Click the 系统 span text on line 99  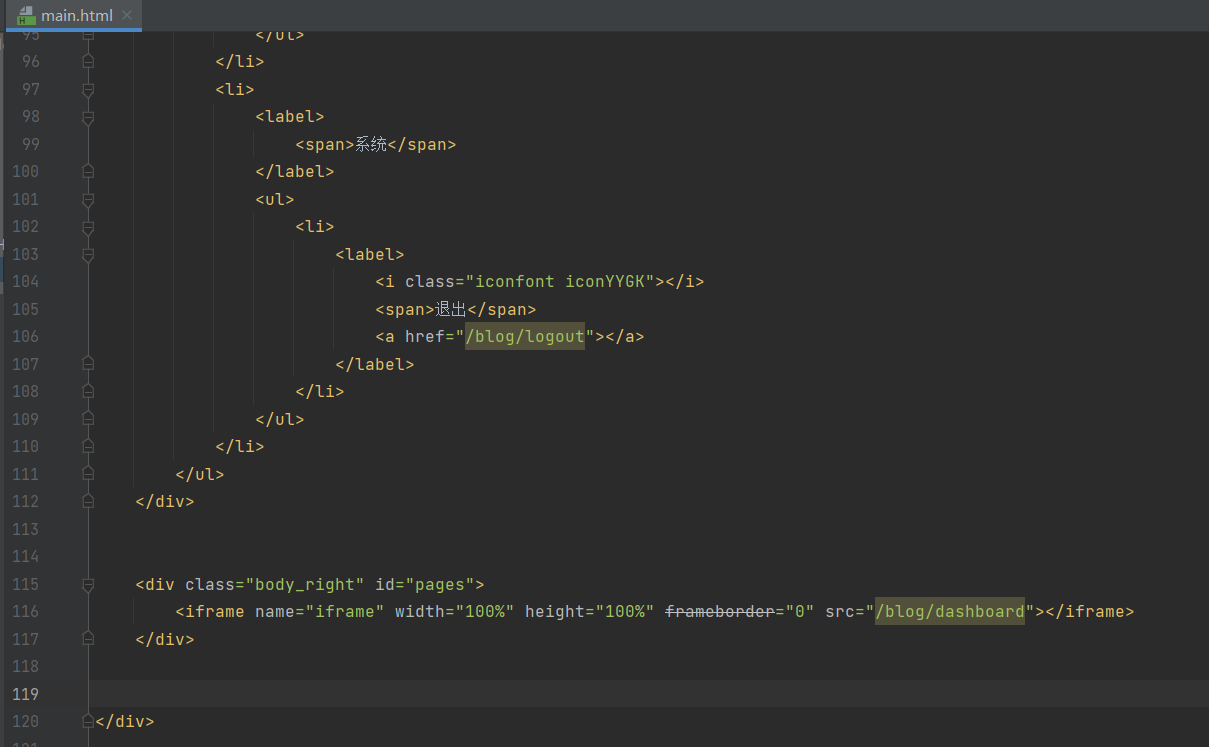(370, 144)
